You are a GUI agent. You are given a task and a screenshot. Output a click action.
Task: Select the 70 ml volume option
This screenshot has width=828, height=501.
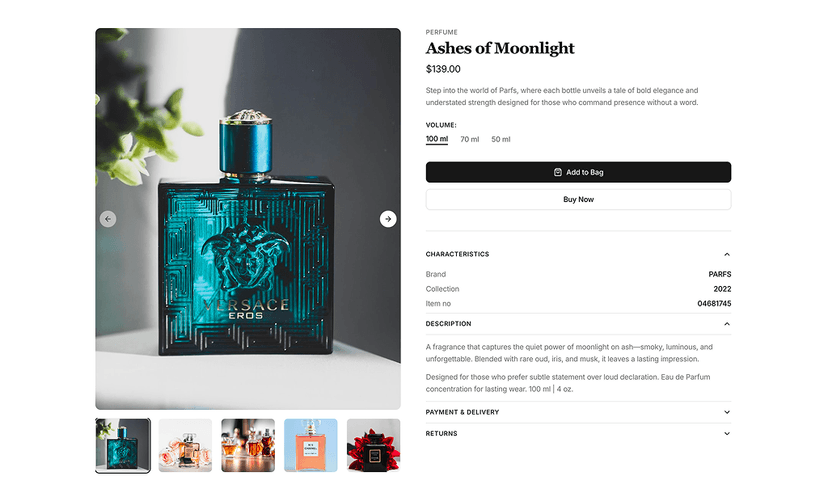point(469,139)
